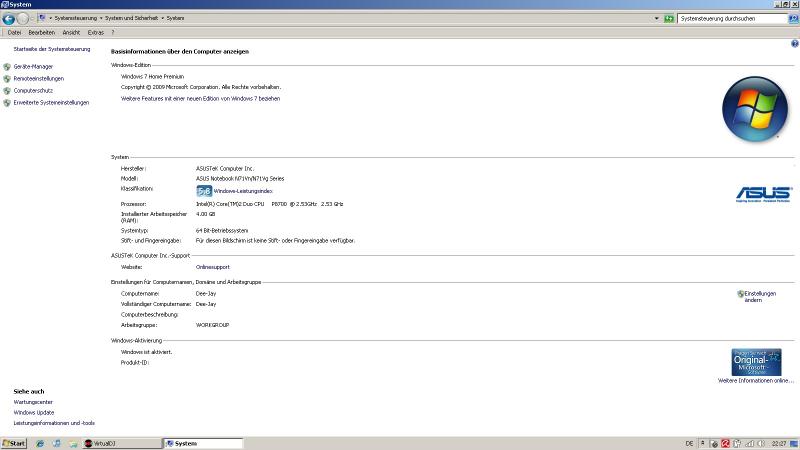Click the shield icon beside Remoteeinstellungen

coord(7,79)
